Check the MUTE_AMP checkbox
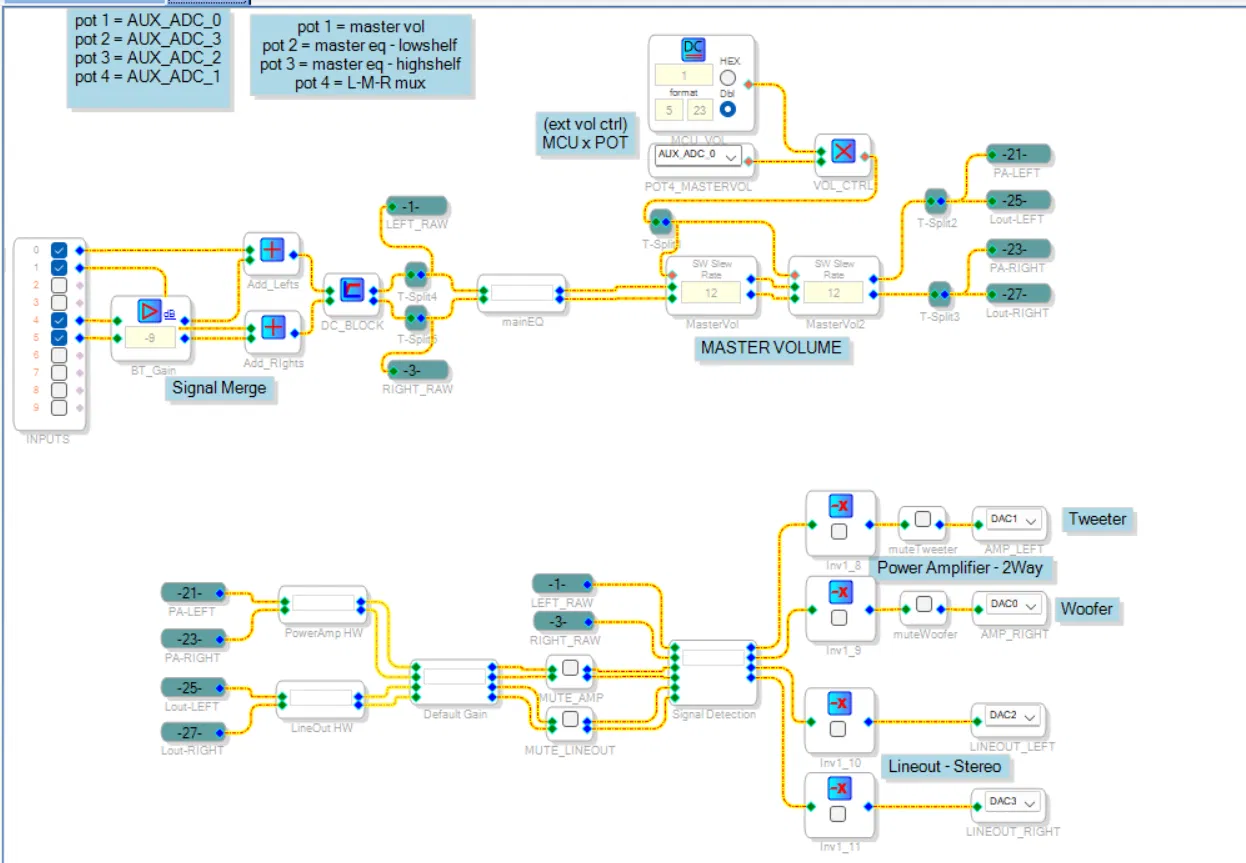The image size is (1246, 863). (570, 668)
